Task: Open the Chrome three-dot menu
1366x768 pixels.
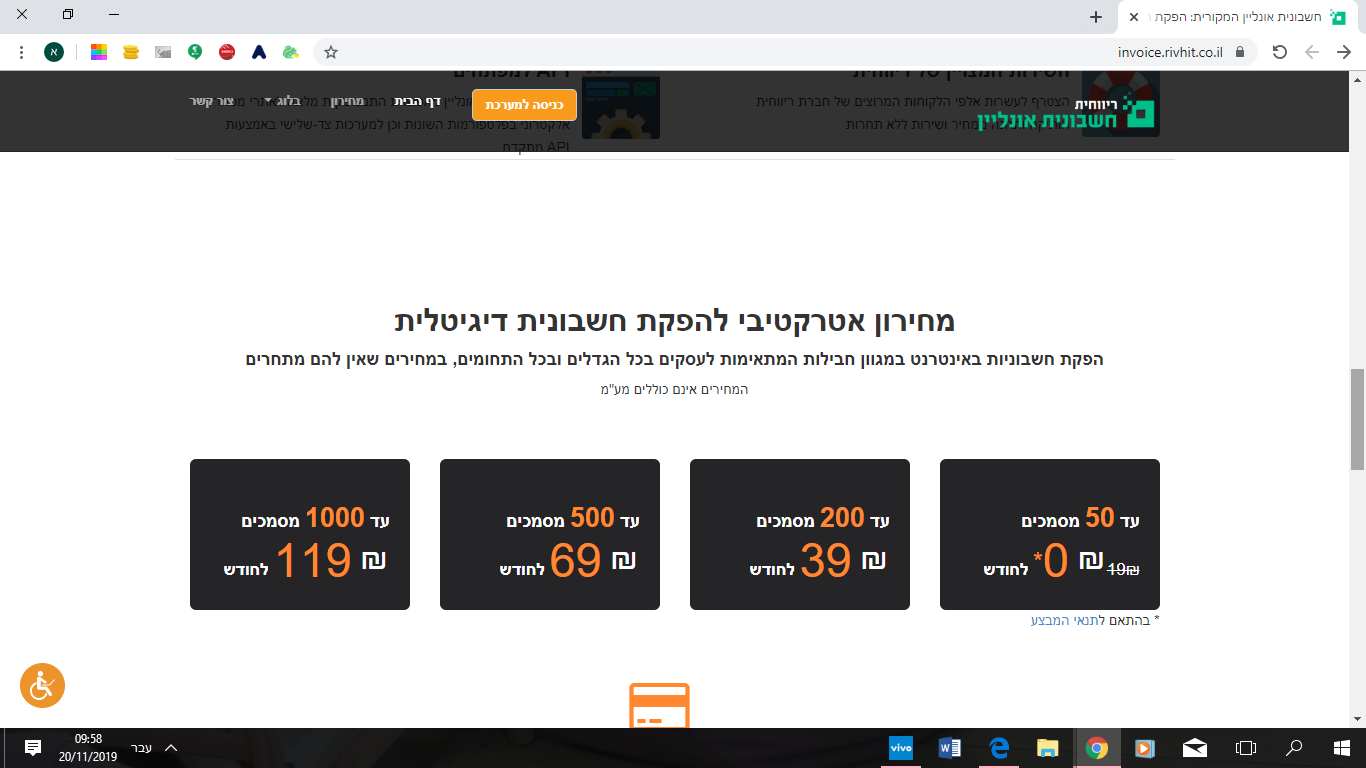Action: point(22,52)
